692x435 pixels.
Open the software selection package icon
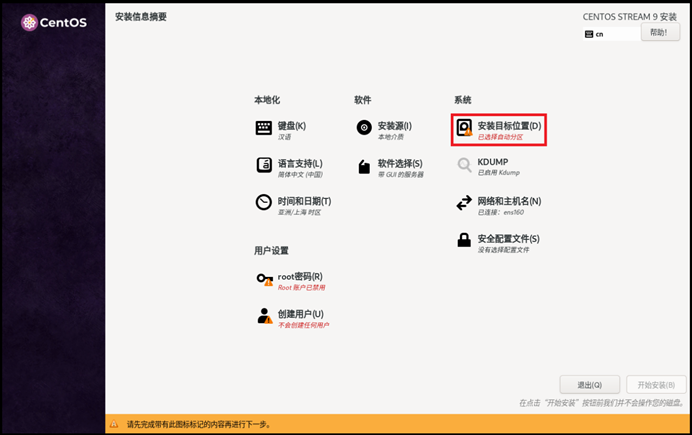coord(364,167)
